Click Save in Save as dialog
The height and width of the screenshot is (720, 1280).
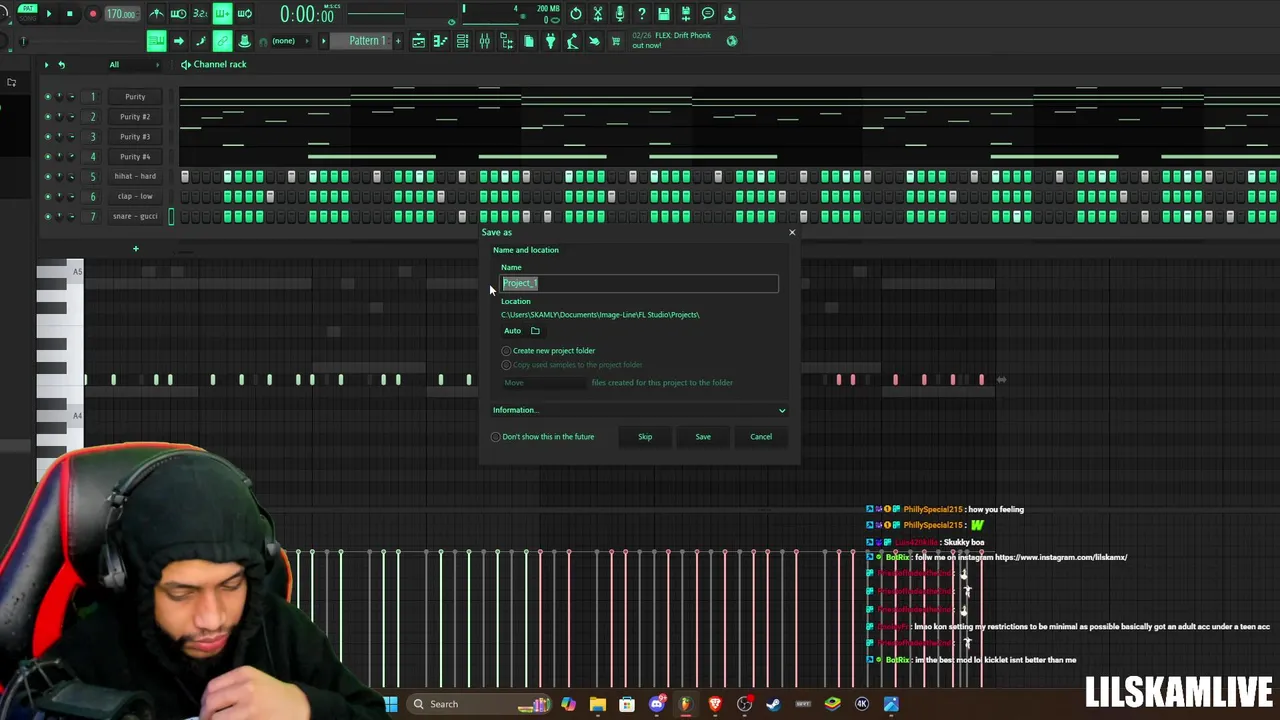point(703,437)
